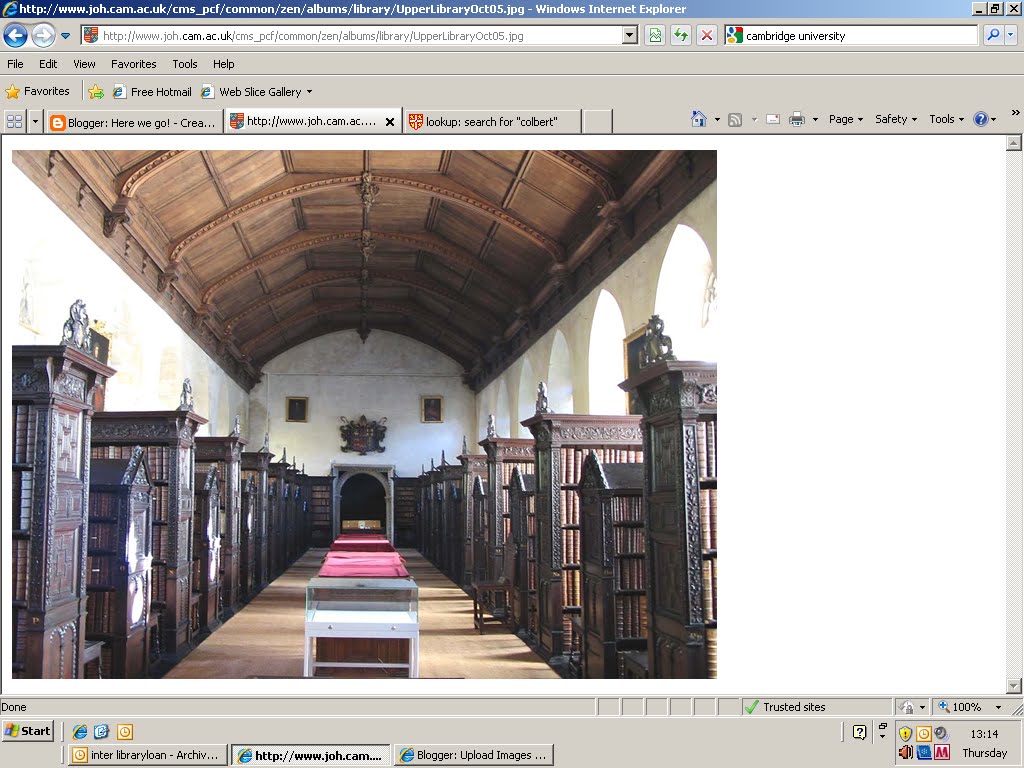The height and width of the screenshot is (768, 1024).
Task: Open the Free Hotmail favorites link
Action: (x=153, y=92)
